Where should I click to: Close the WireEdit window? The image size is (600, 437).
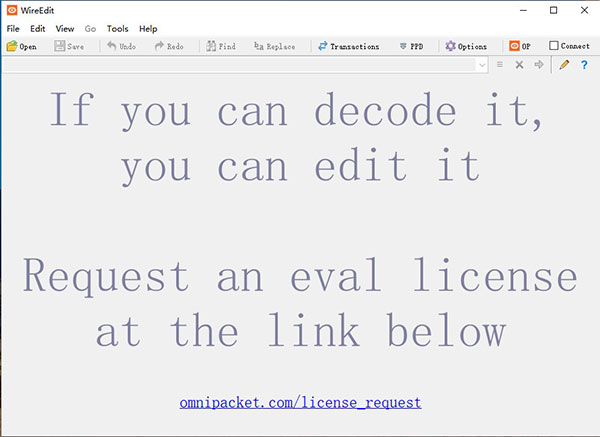pos(584,10)
